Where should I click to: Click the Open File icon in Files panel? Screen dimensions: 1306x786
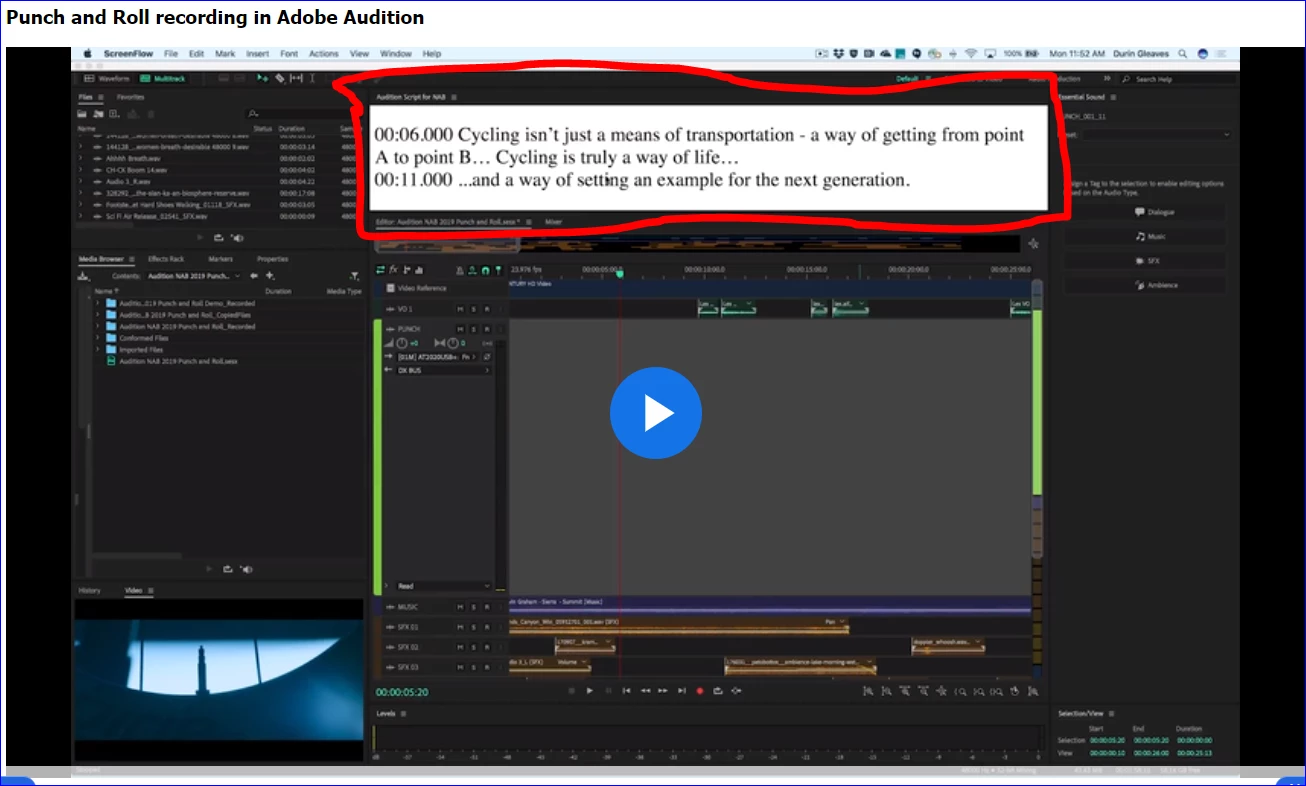click(82, 114)
